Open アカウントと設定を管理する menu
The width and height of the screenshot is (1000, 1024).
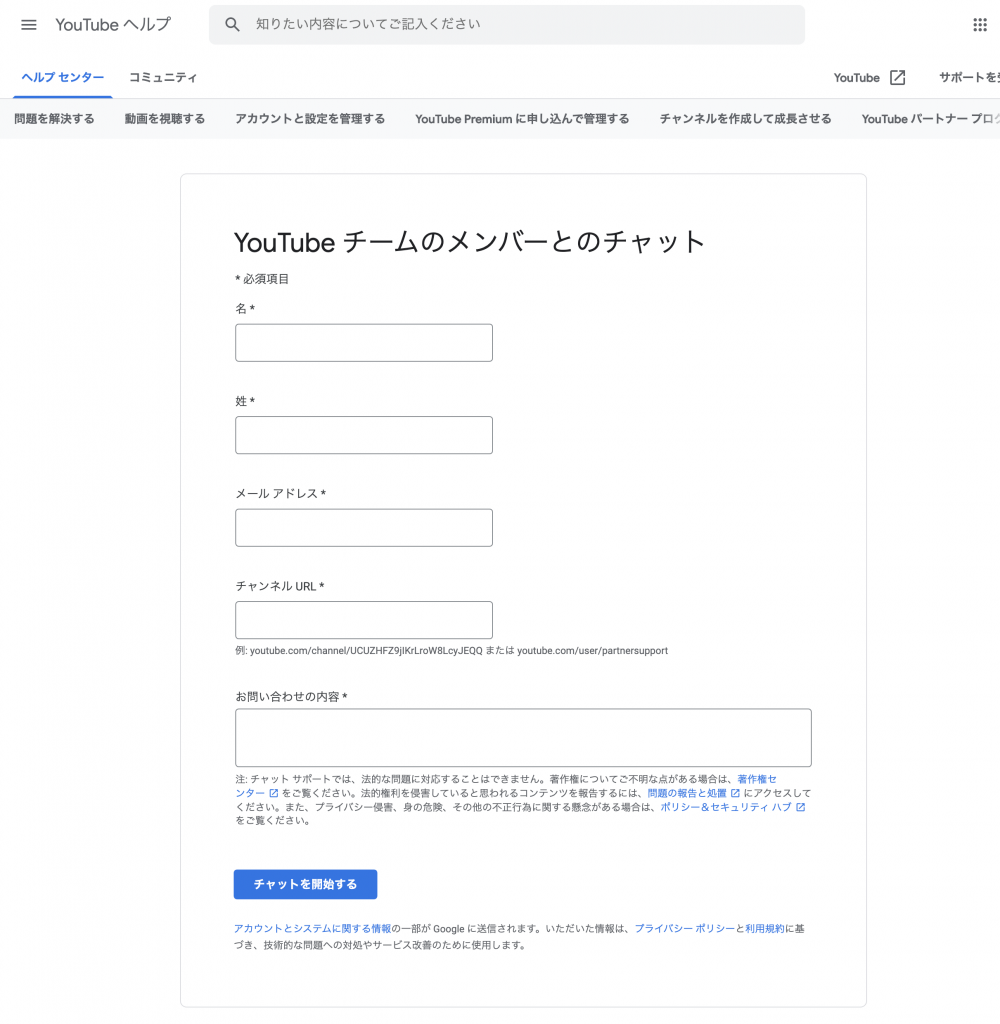coord(310,119)
